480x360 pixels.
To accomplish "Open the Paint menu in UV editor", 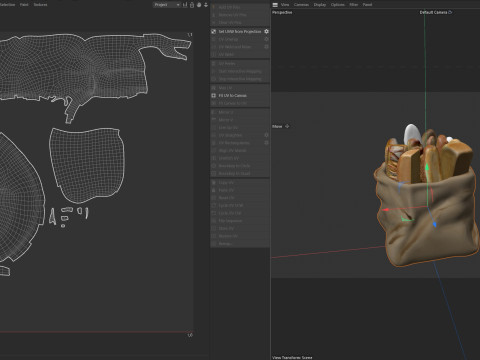I will pos(24,5).
